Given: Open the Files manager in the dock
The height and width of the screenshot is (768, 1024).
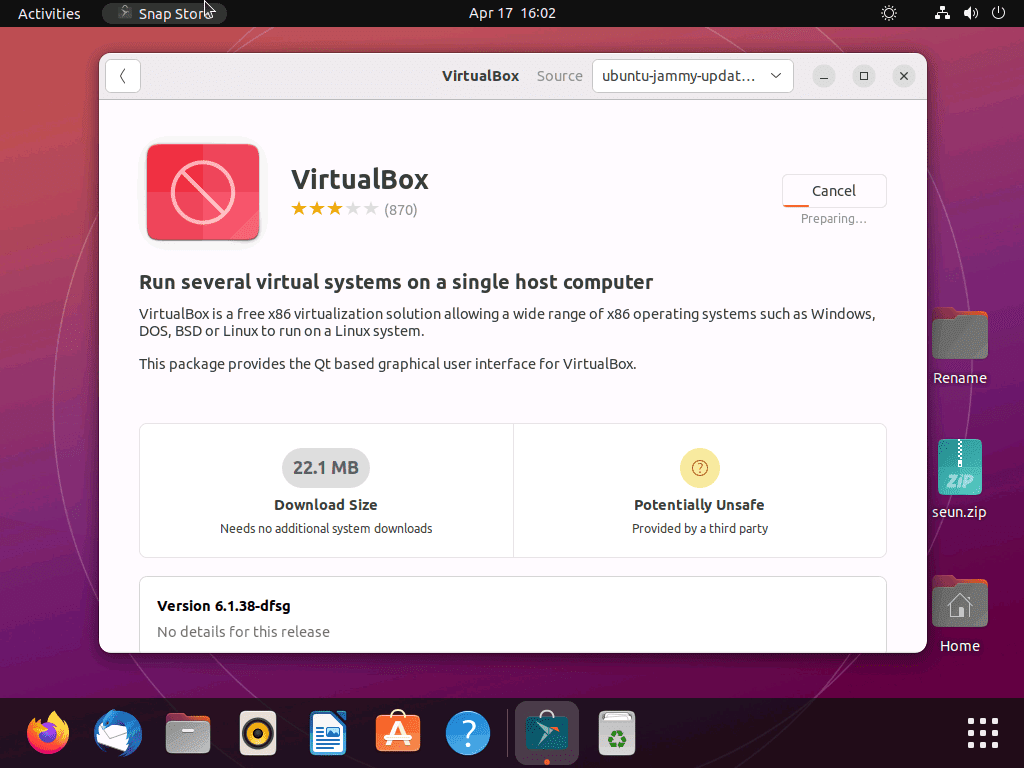Looking at the screenshot, I should click(188, 733).
